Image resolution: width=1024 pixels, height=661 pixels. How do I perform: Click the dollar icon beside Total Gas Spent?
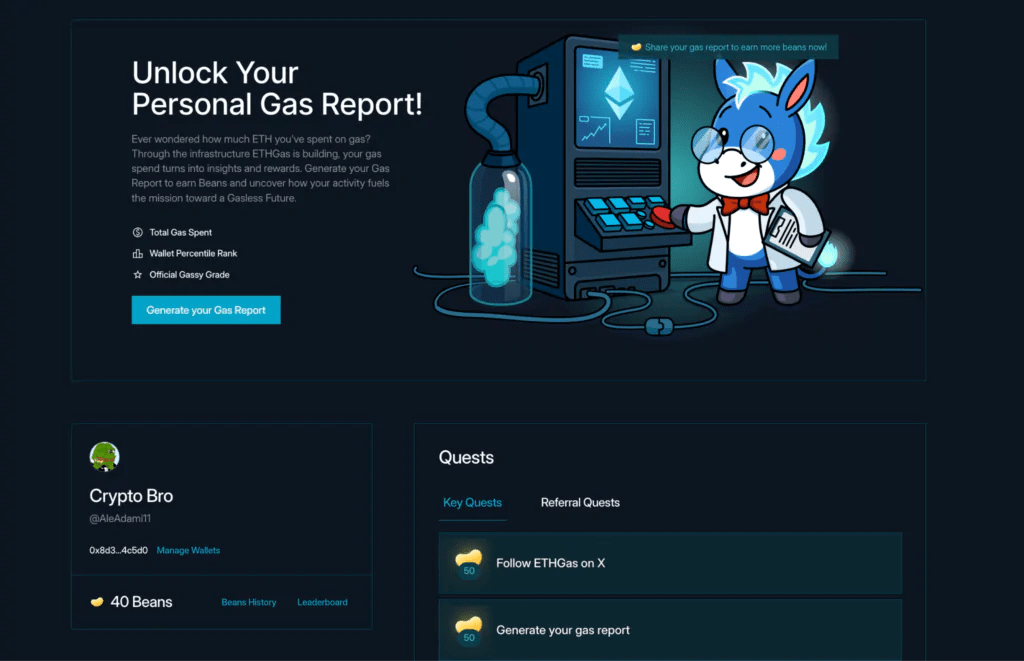point(138,233)
